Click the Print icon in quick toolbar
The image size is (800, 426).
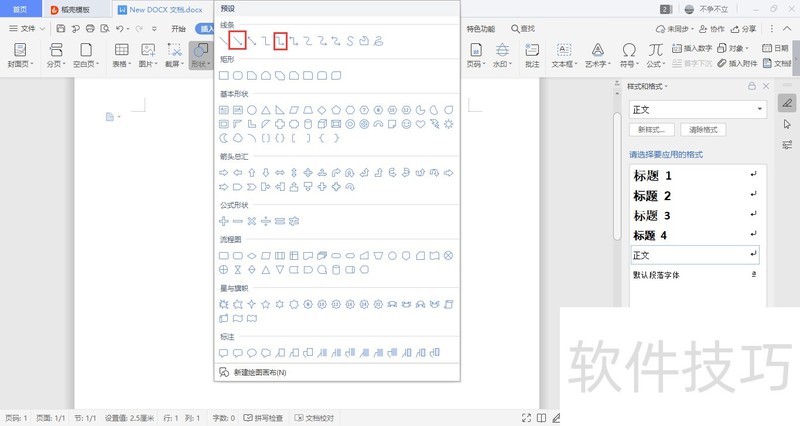tap(90, 29)
